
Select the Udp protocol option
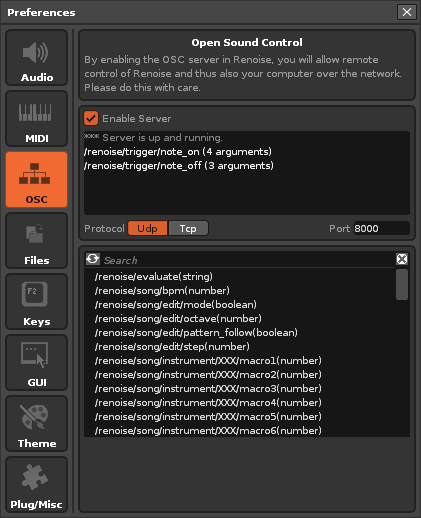[148, 228]
